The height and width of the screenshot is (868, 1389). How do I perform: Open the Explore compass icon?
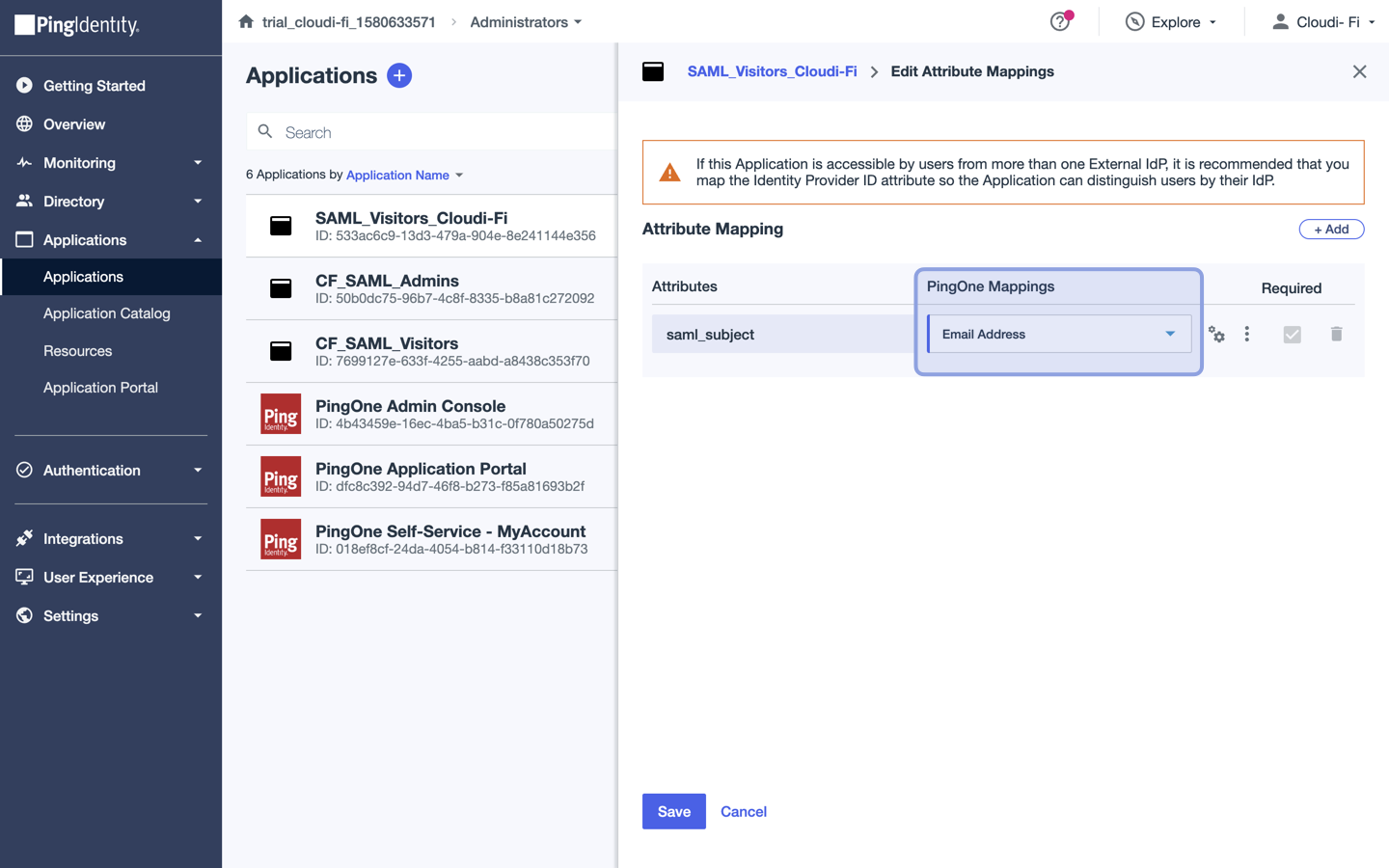point(1132,21)
